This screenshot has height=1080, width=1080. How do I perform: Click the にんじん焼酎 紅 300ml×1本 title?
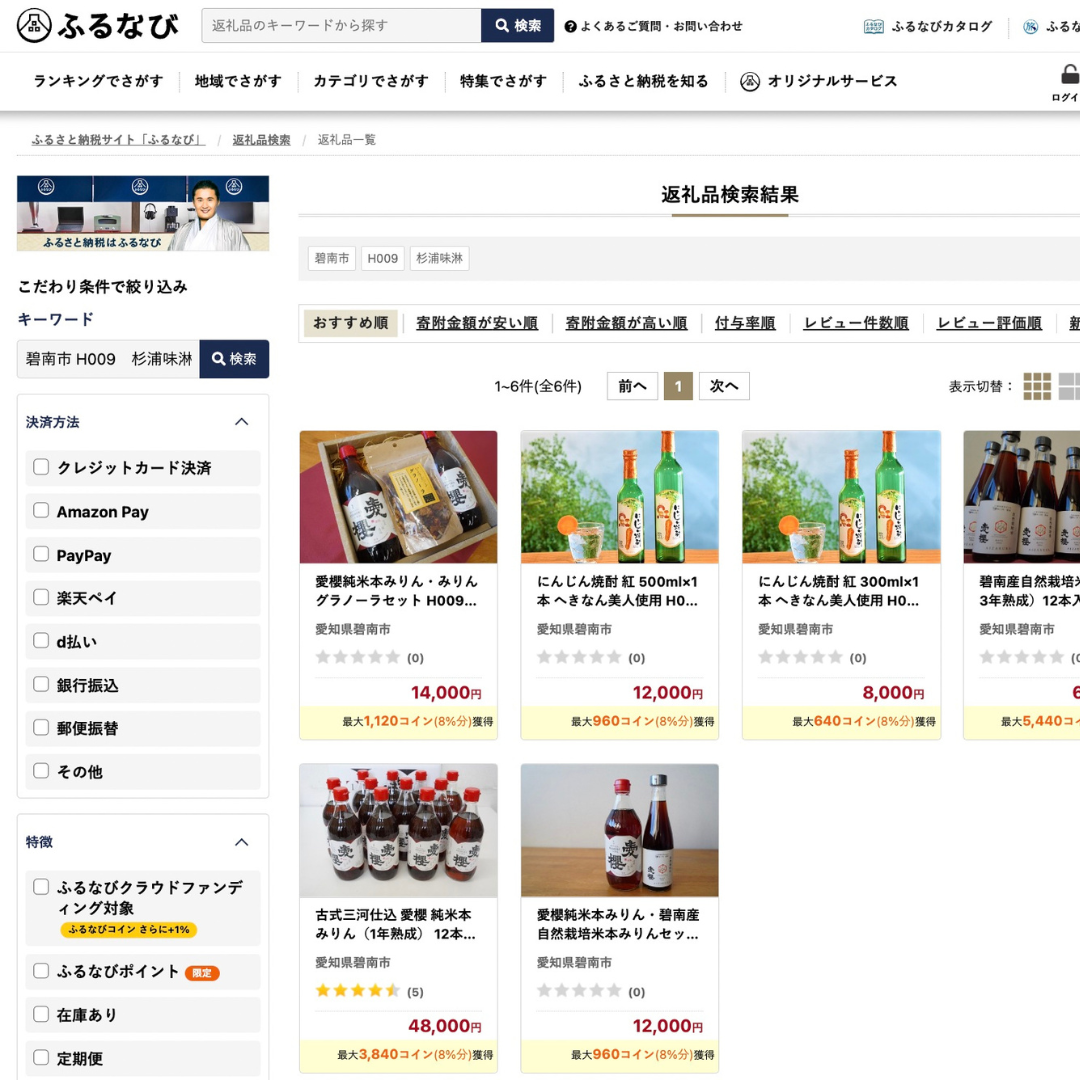(x=839, y=591)
